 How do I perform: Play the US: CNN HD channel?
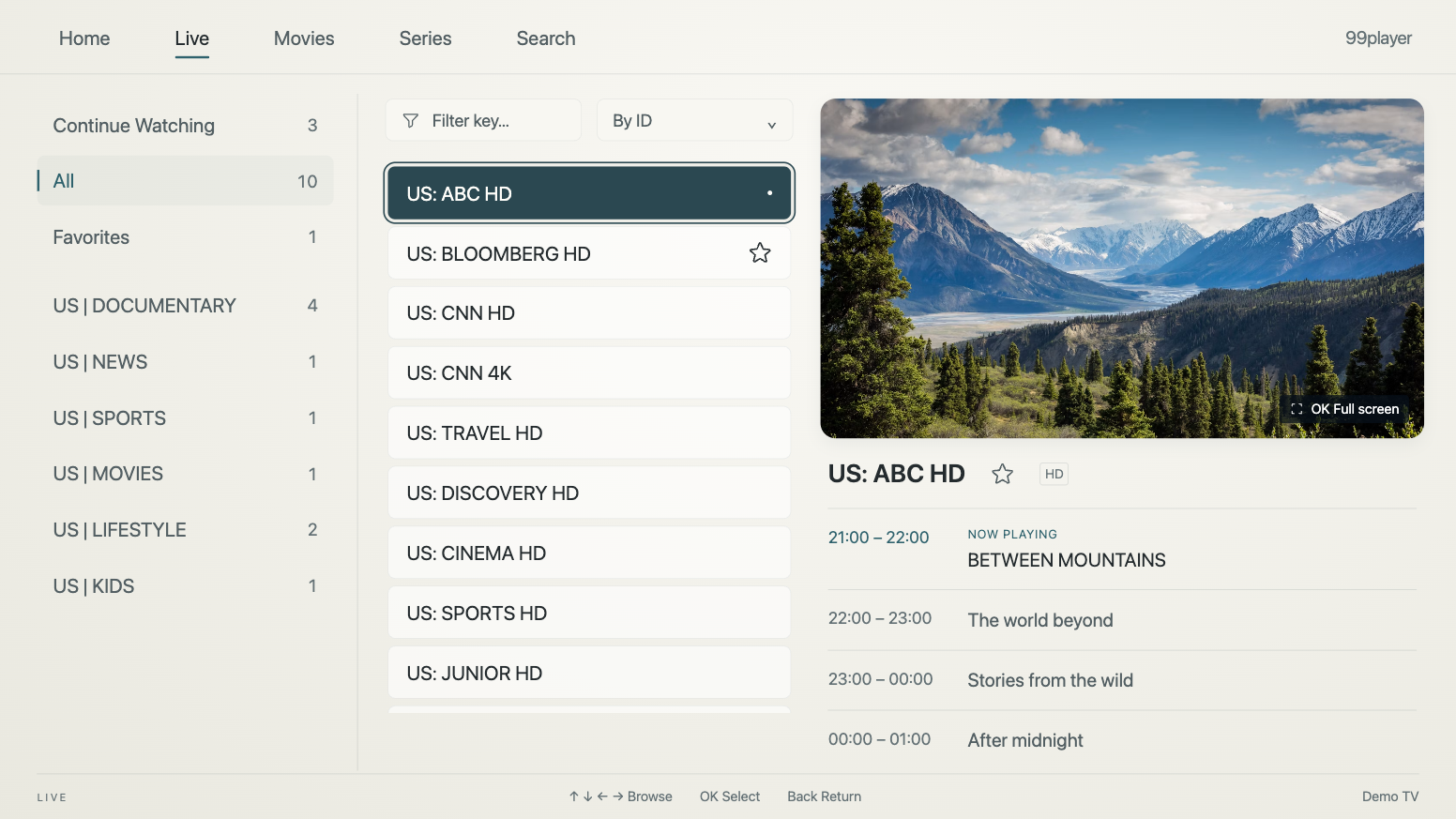click(x=589, y=313)
